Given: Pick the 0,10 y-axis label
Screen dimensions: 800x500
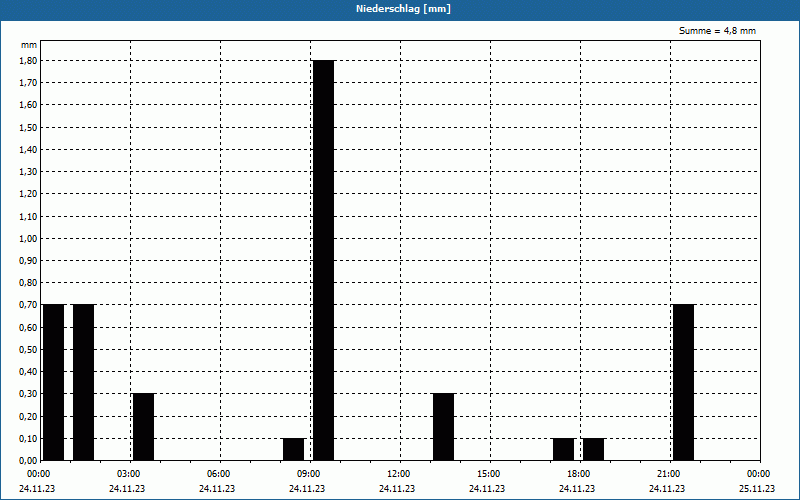Looking at the screenshot, I should (x=29, y=439).
